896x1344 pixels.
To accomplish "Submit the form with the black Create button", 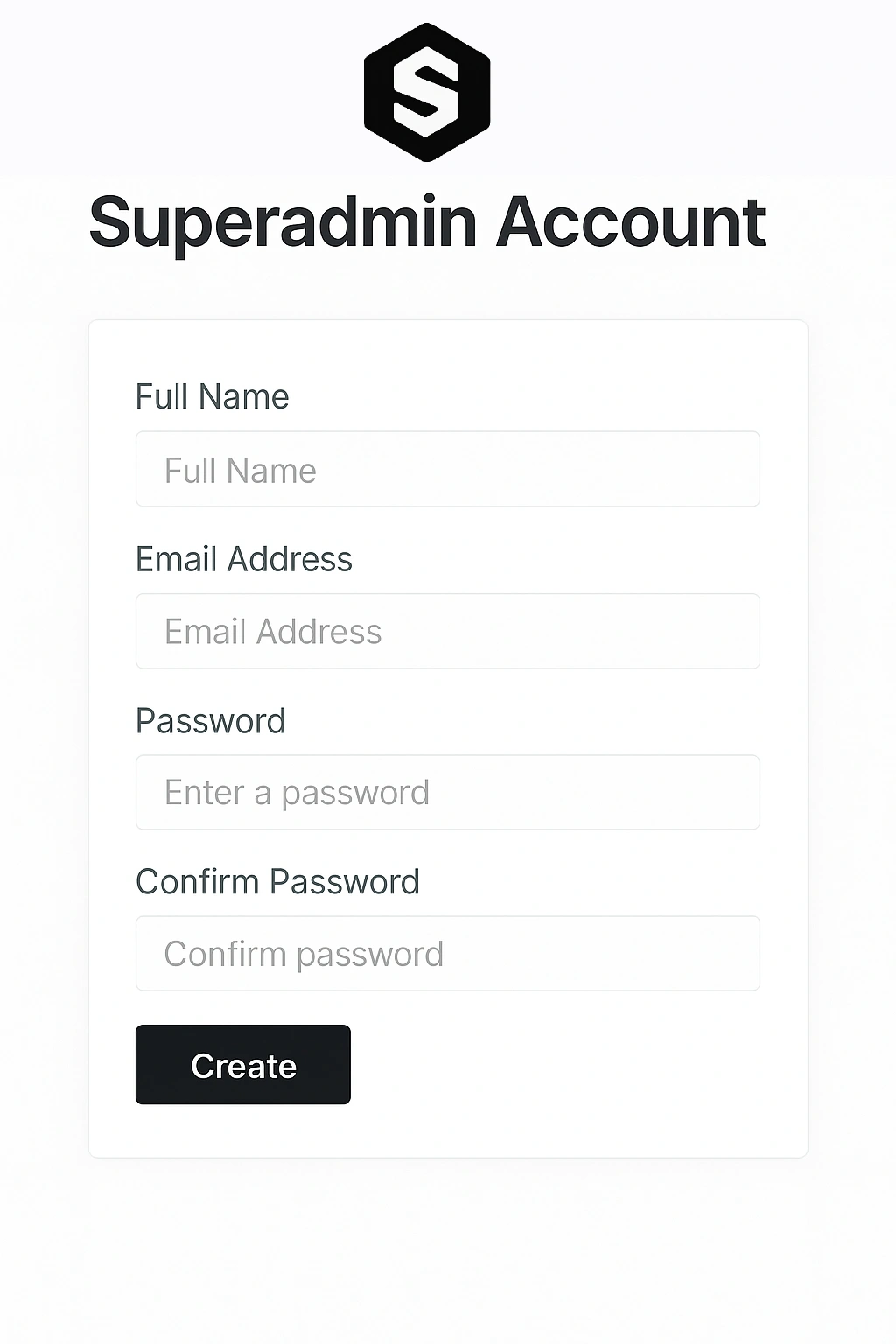I will (243, 1064).
